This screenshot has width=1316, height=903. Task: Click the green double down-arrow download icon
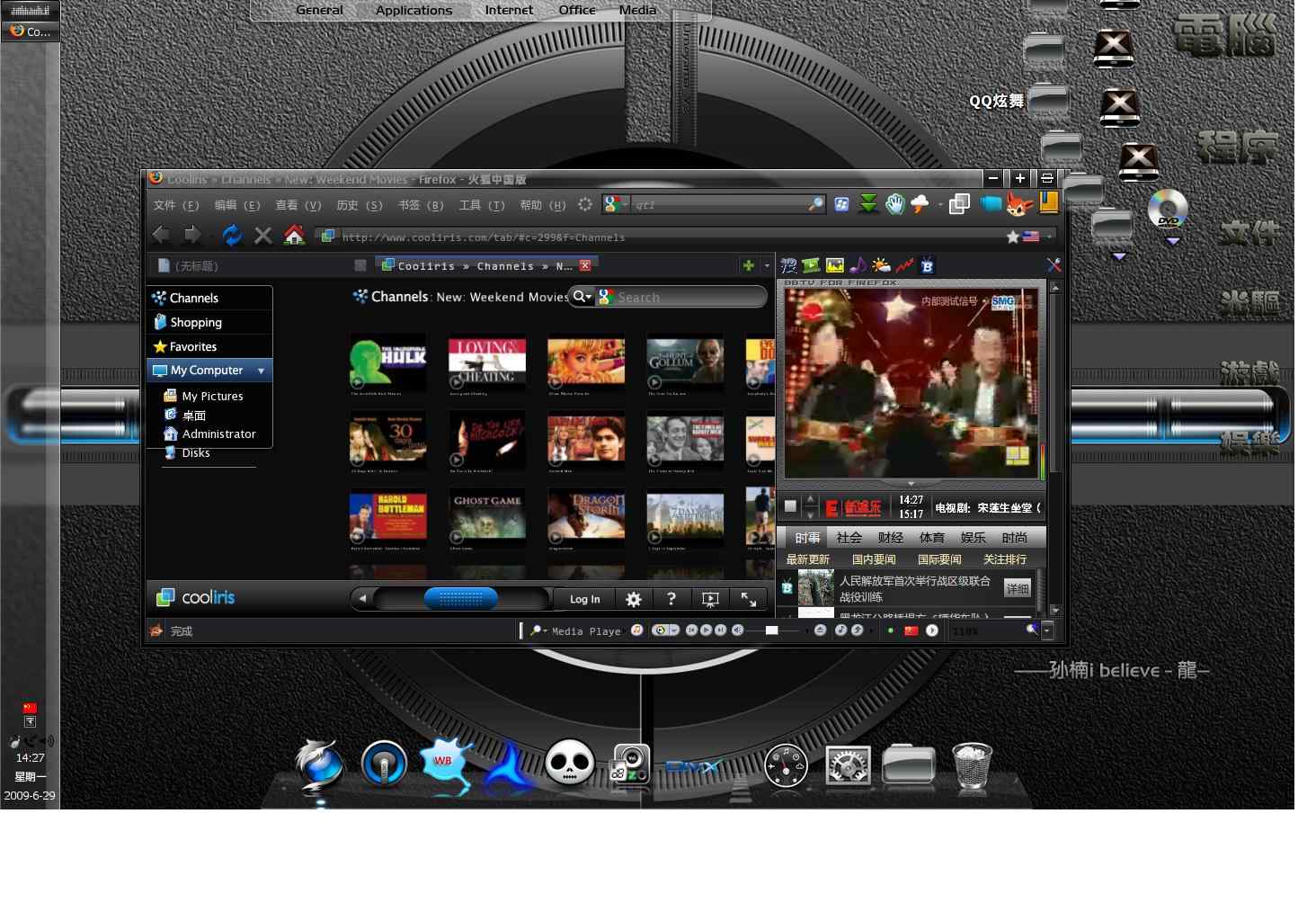pos(868,204)
